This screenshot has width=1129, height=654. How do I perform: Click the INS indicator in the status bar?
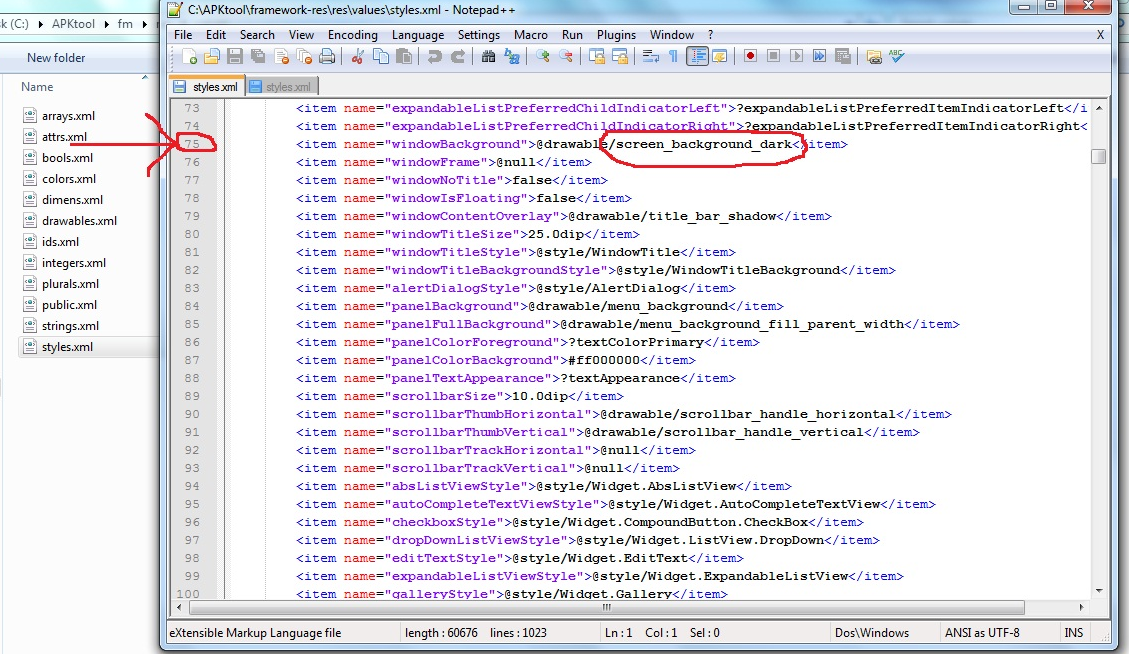pyautogui.click(x=1074, y=632)
